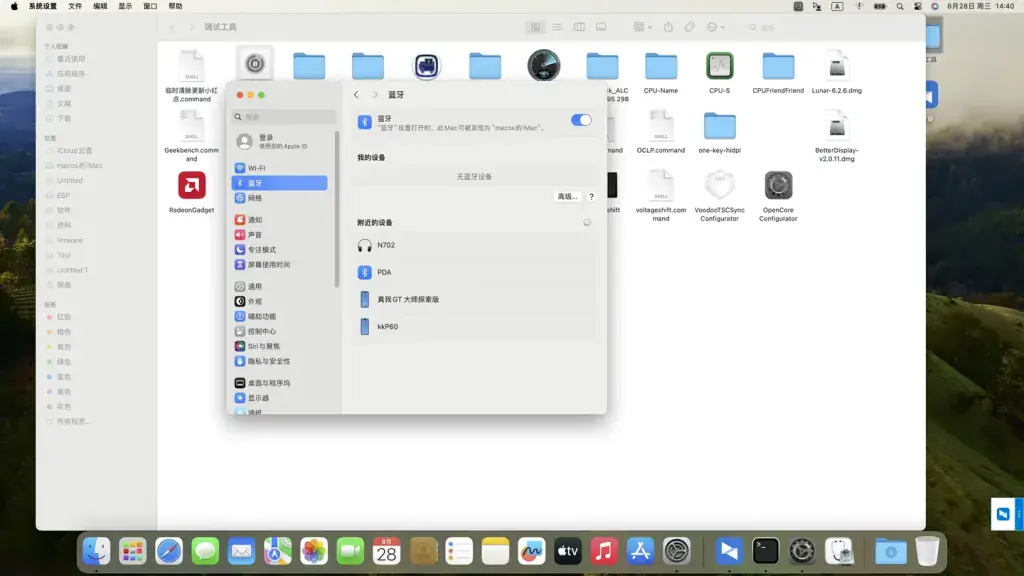Image resolution: width=1024 pixels, height=576 pixels.
Task: Open Siri与聚焦 settings
Action: click(280, 347)
